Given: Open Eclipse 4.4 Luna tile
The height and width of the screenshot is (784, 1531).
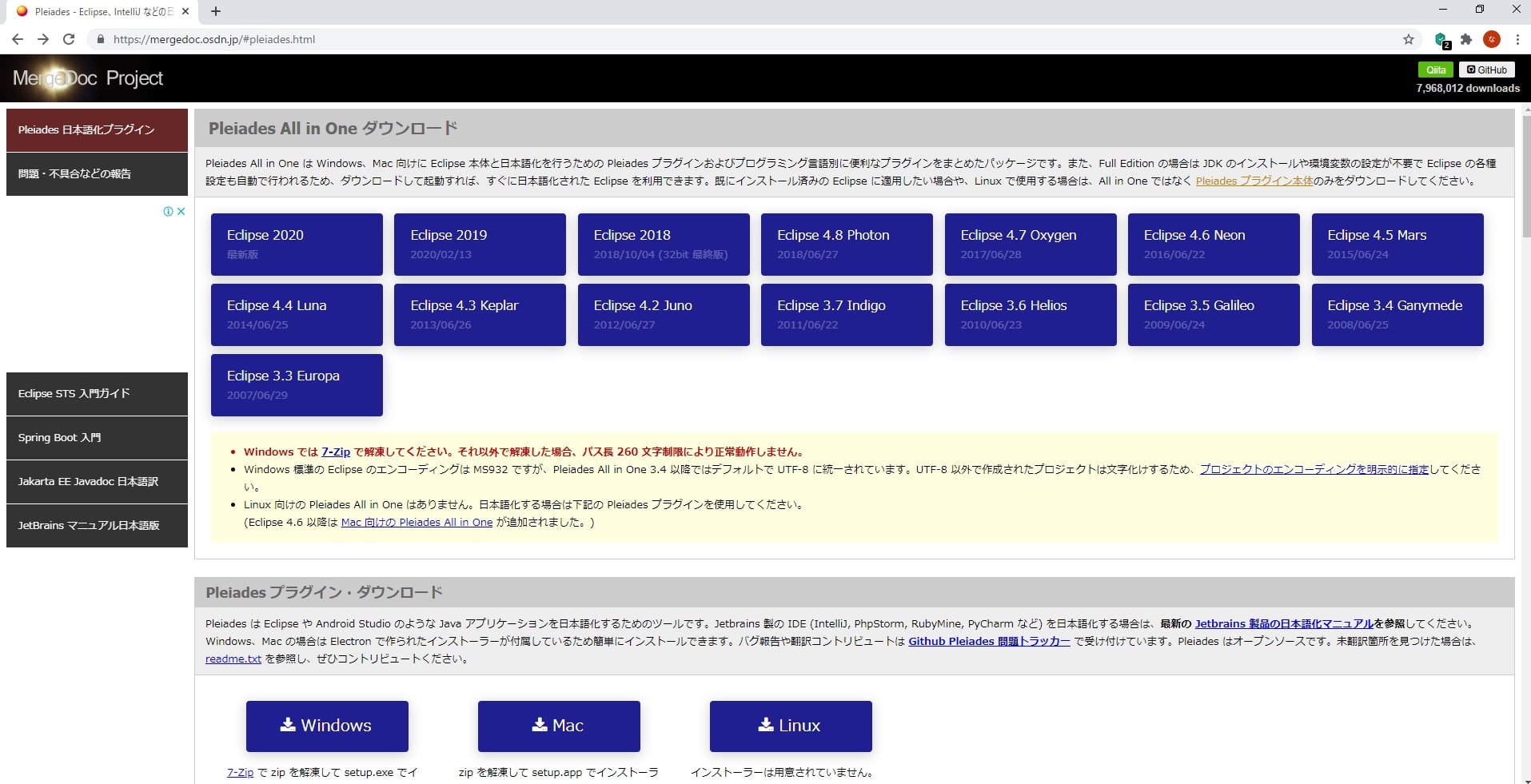Looking at the screenshot, I should pos(297,314).
